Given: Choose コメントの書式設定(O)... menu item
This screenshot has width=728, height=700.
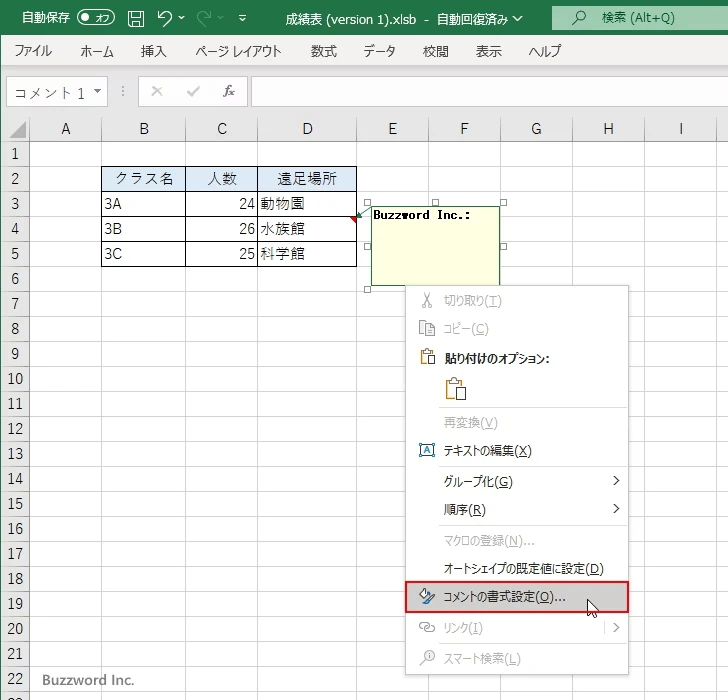Looking at the screenshot, I should (517, 597).
